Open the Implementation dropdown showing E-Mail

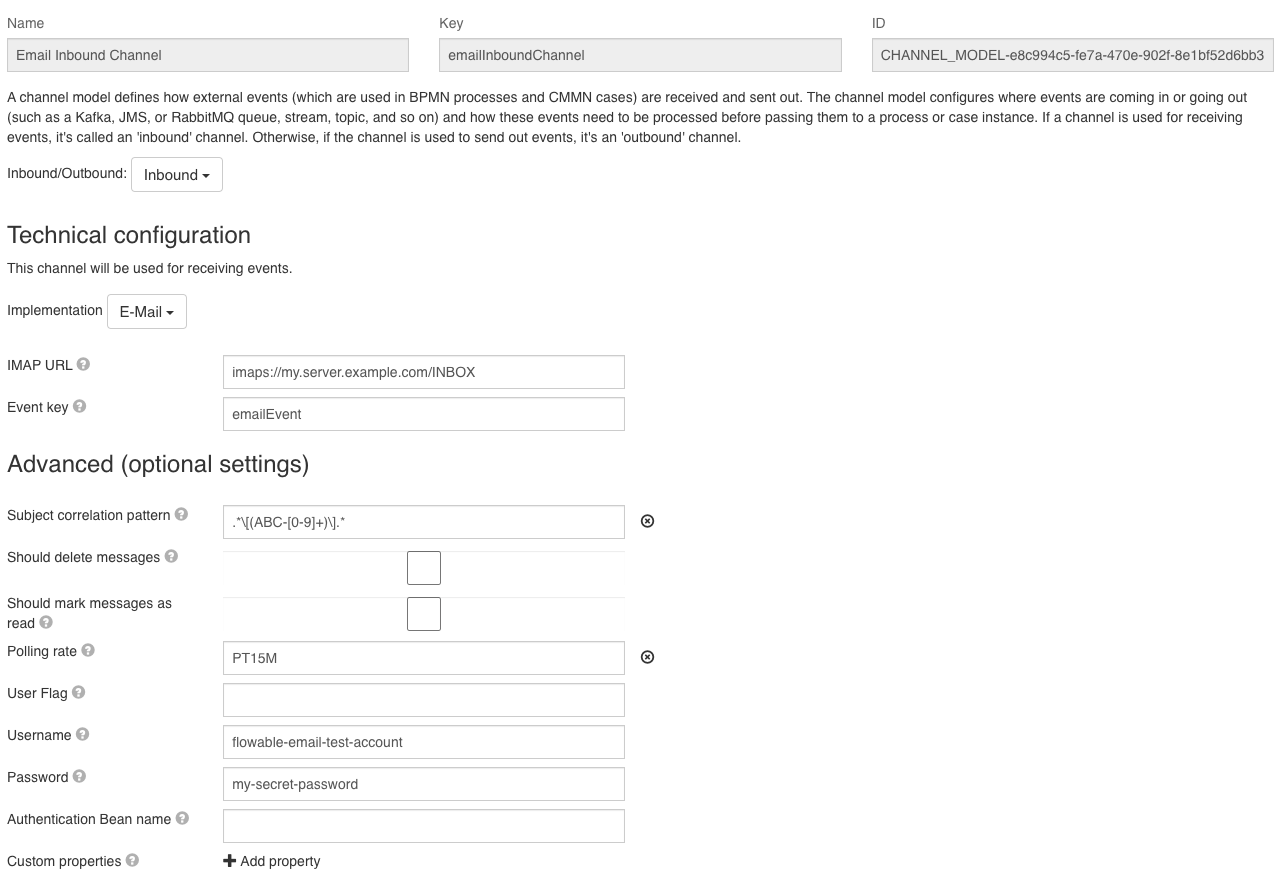146,311
